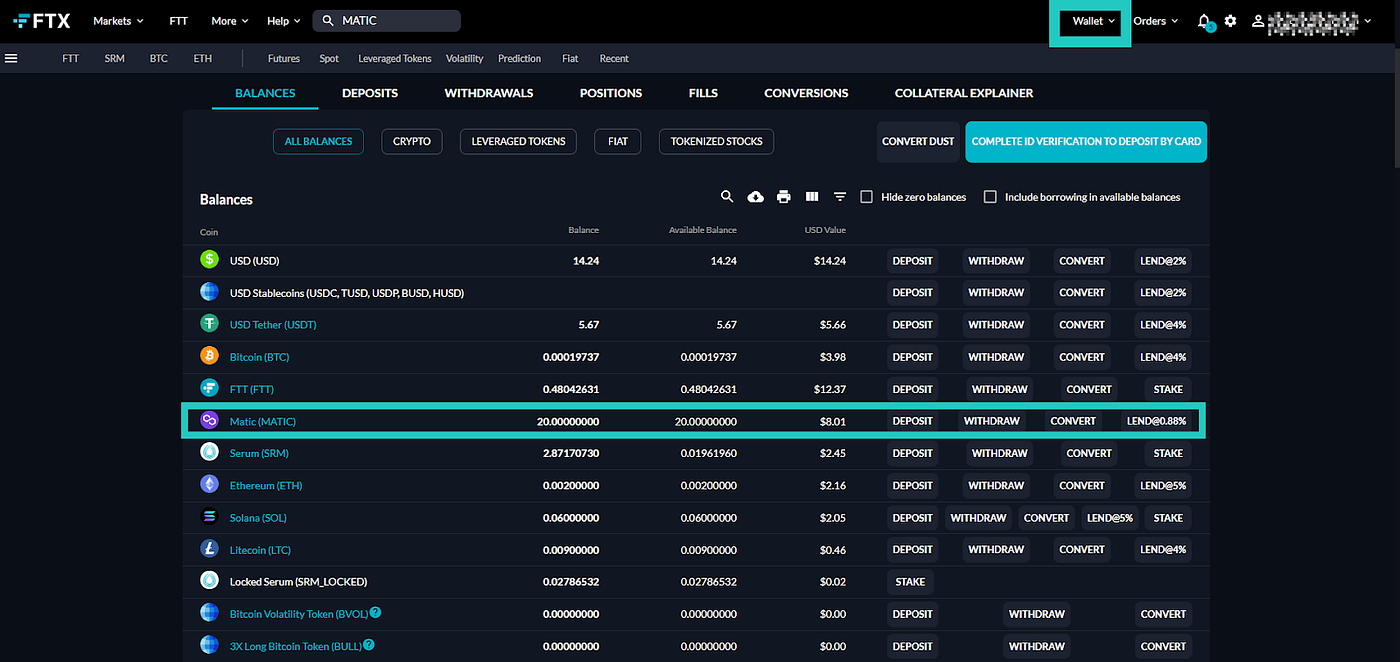Switch to the Withdrawals tab
Screen dimensions: 1400x662
[x=489, y=93]
